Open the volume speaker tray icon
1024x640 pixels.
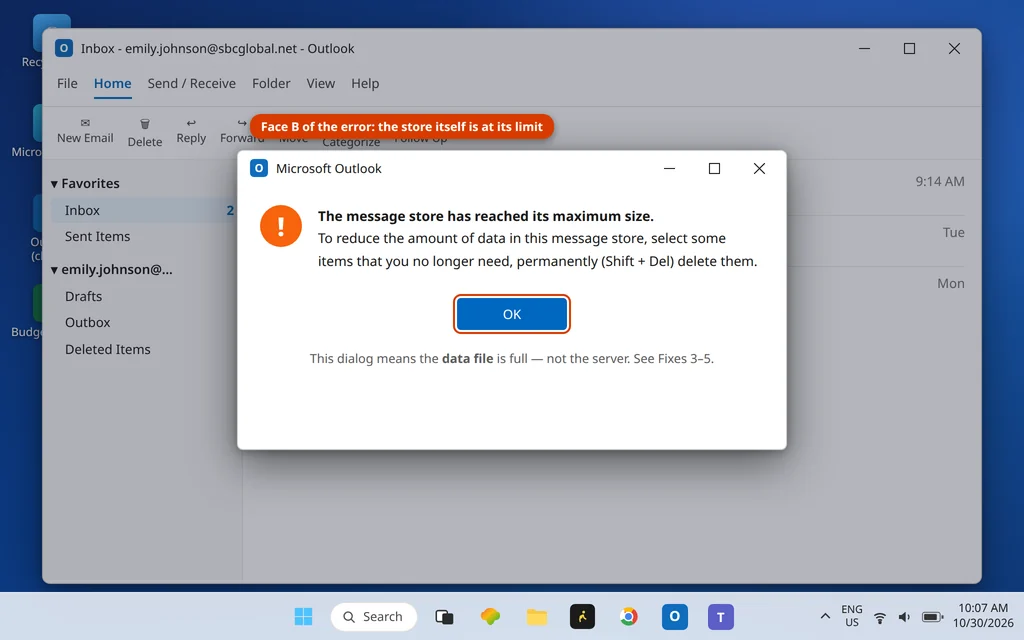coord(904,617)
